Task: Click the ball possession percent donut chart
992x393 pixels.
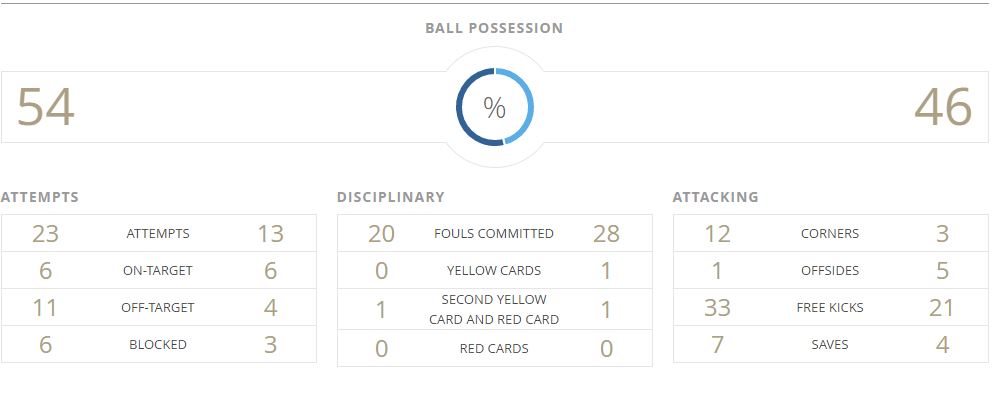Action: coord(495,107)
